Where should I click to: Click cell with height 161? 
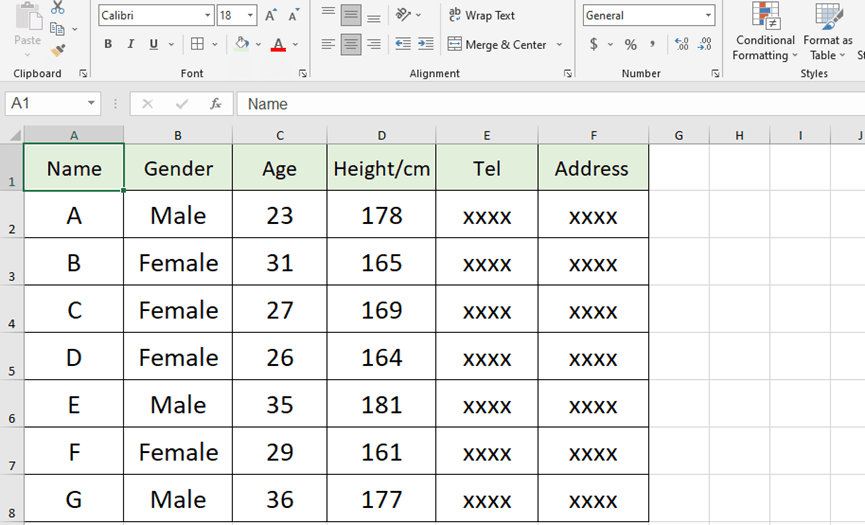click(x=382, y=451)
